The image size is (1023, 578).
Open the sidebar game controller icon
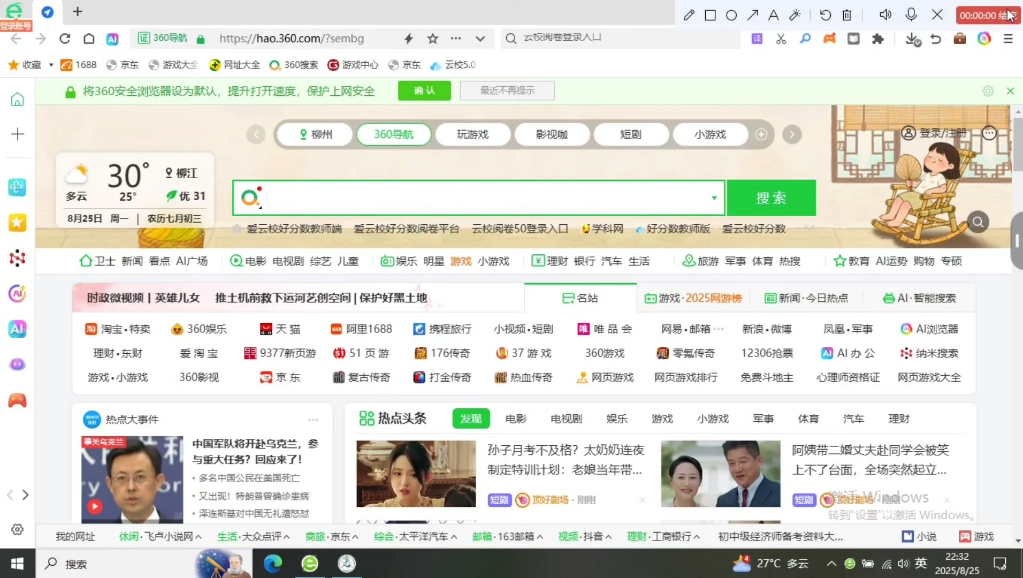[x=18, y=400]
